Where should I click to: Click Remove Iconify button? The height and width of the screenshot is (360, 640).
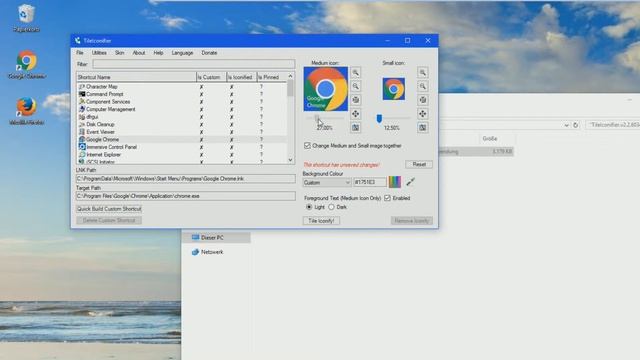411,221
